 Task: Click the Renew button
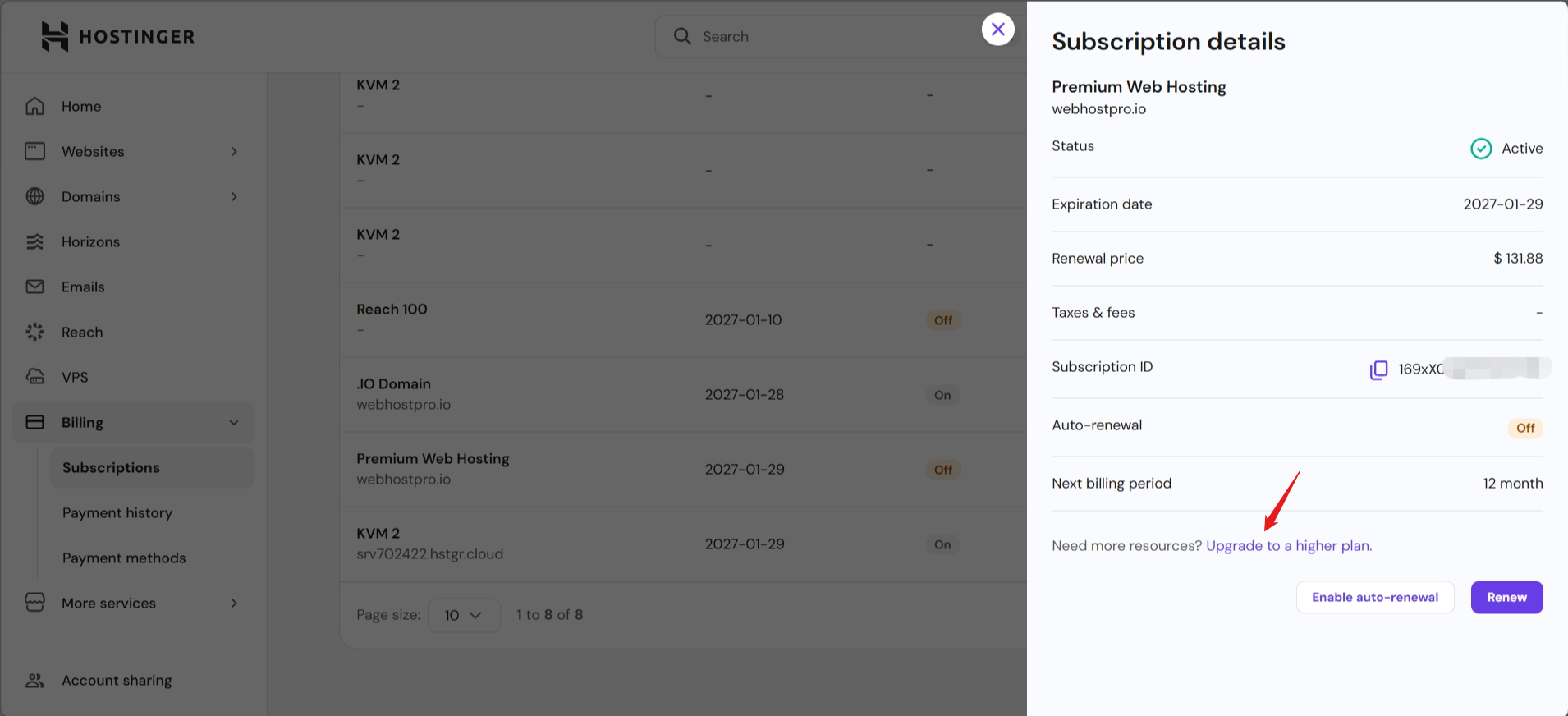point(1506,597)
